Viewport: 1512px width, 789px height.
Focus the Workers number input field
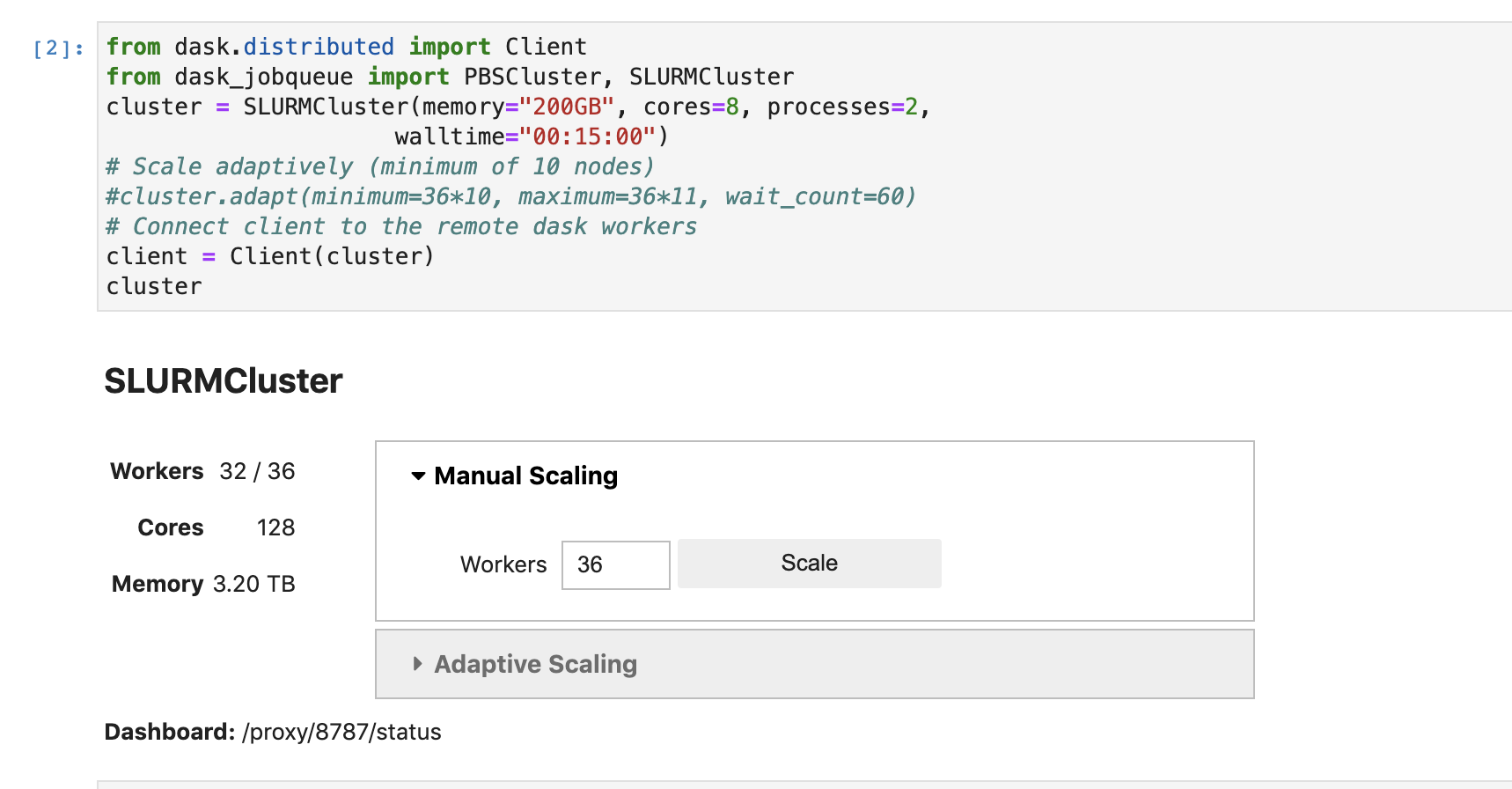coord(616,564)
